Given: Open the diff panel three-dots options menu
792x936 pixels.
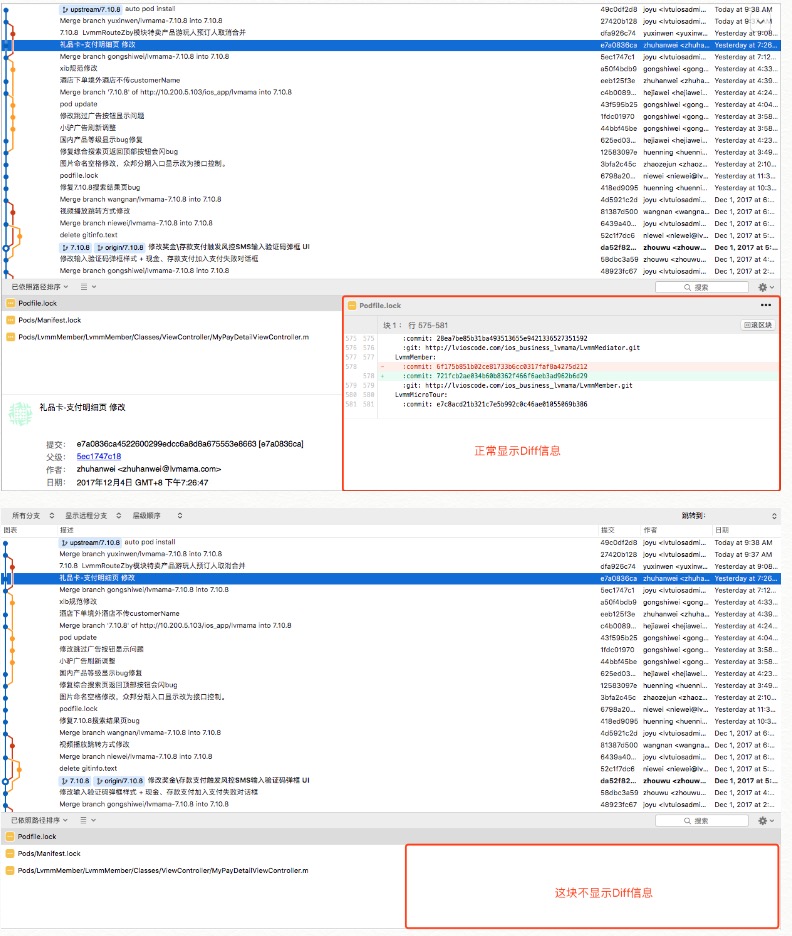Looking at the screenshot, I should (x=766, y=305).
